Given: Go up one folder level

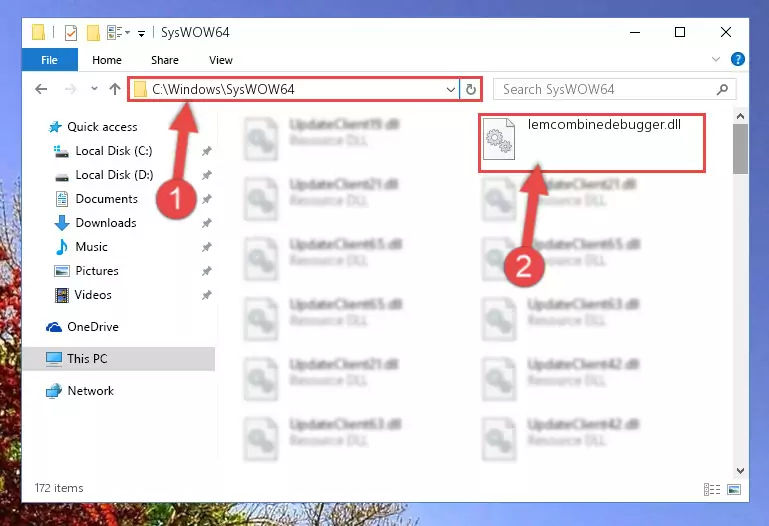Looking at the screenshot, I should coord(115,89).
